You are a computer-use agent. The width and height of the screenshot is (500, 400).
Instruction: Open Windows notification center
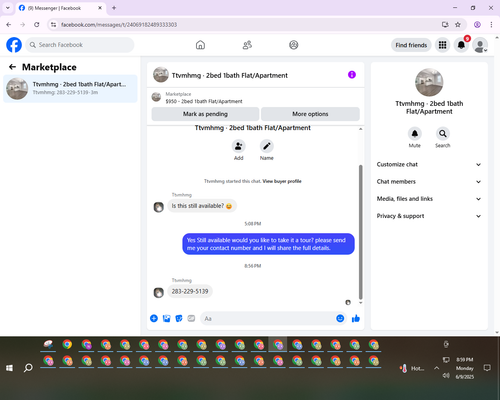point(487,368)
